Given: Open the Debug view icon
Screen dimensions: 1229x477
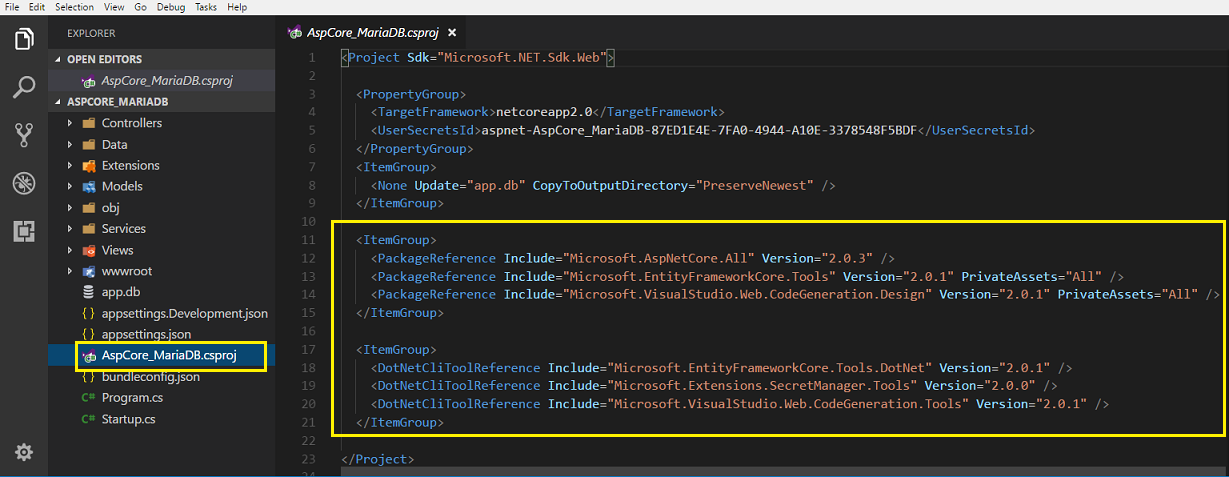Looking at the screenshot, I should click(x=23, y=183).
